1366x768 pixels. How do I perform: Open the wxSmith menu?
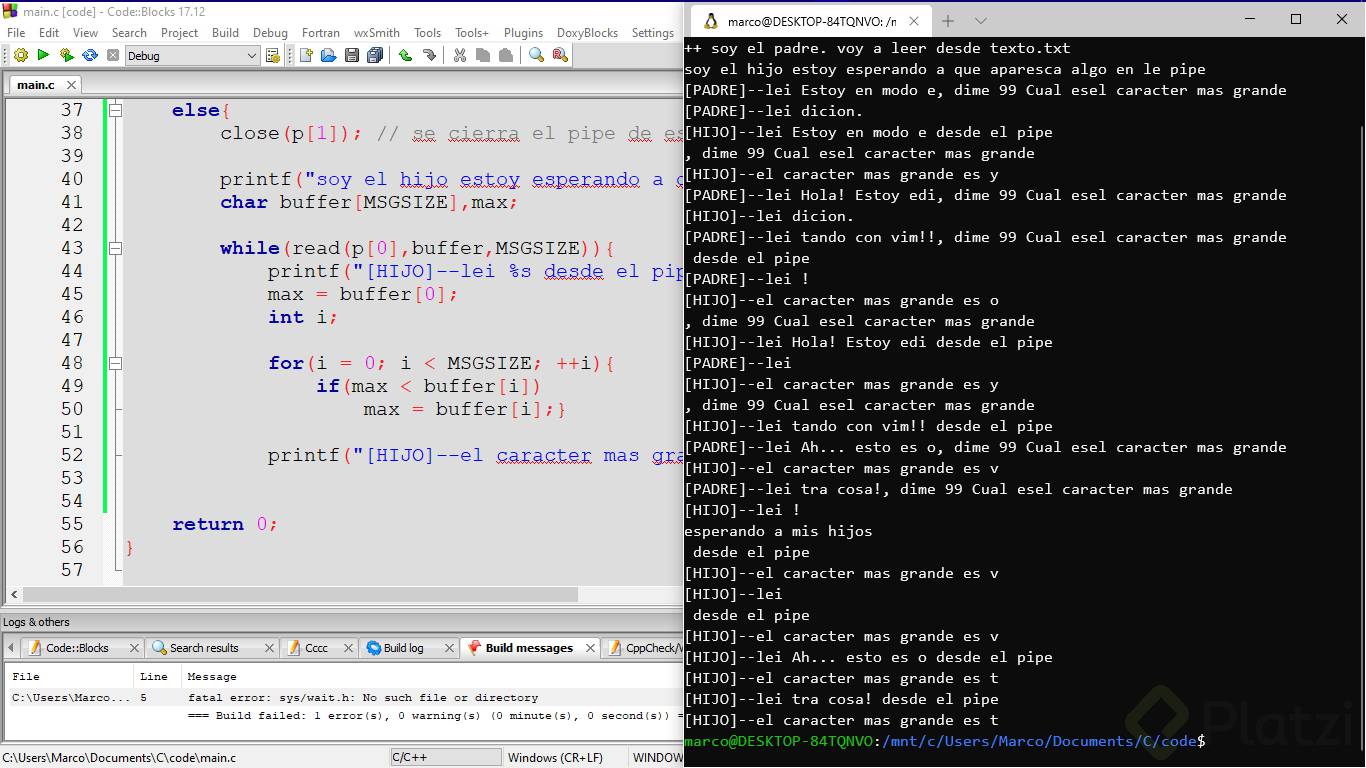(377, 33)
